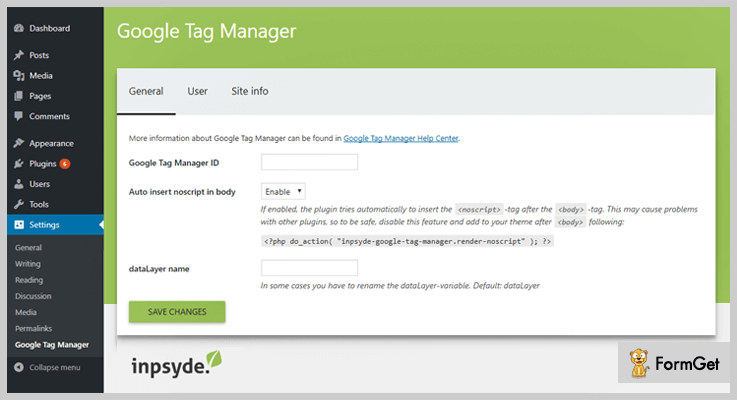Open Google Tag Manager submenu item

tap(52, 345)
